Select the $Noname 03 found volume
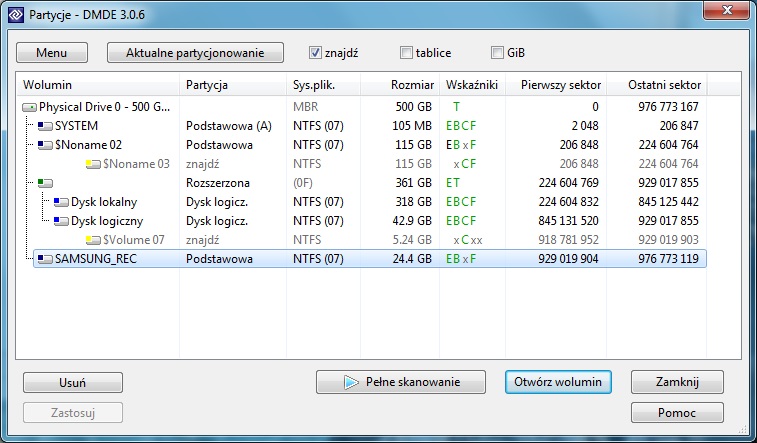The height and width of the screenshot is (443, 757). click(x=136, y=165)
